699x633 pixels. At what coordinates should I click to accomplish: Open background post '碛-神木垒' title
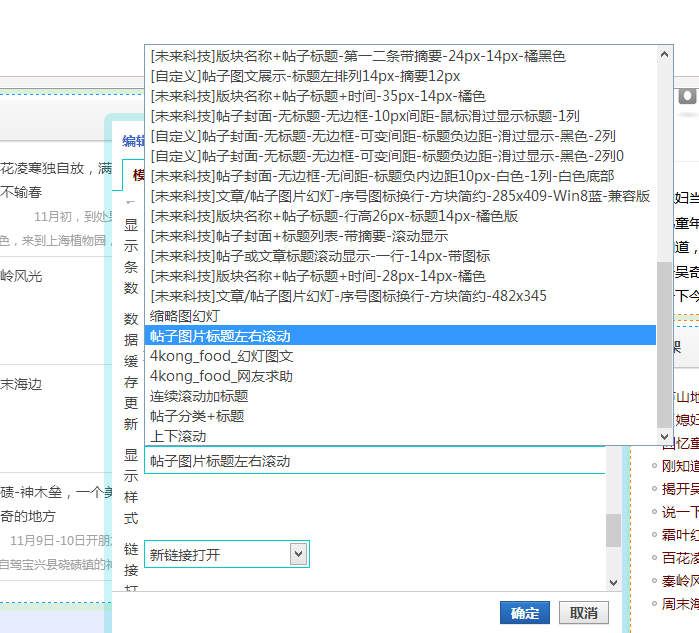pos(56,504)
